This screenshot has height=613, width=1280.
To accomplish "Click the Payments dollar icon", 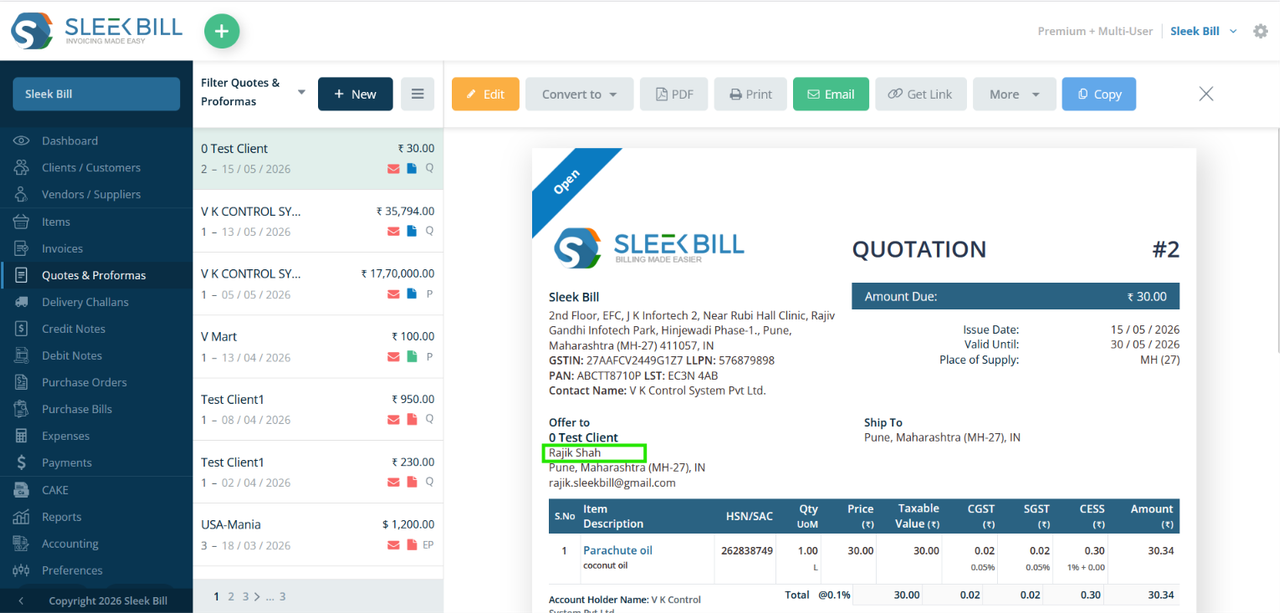I will click(x=21, y=462).
